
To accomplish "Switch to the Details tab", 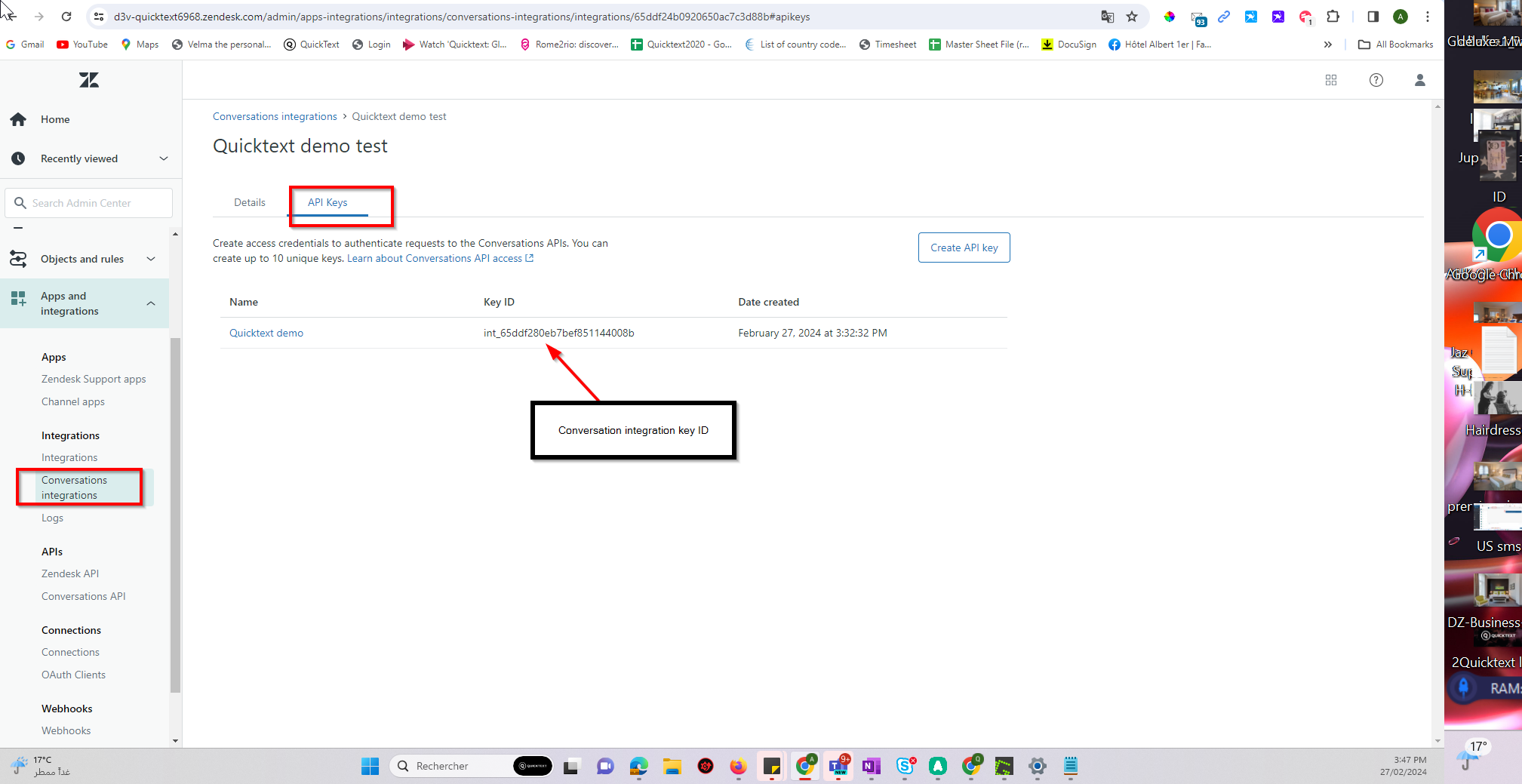I will (250, 202).
